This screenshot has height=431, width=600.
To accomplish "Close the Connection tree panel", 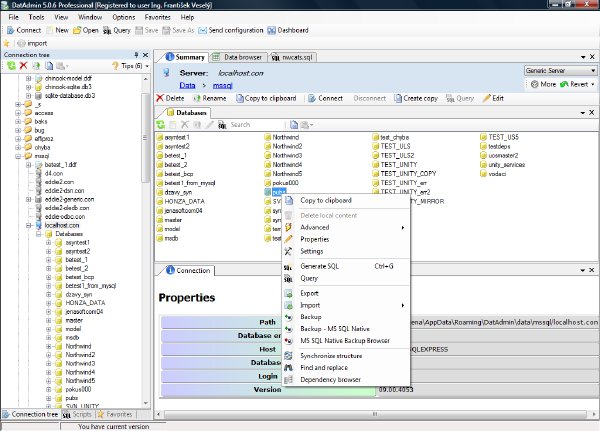I will coord(145,55).
